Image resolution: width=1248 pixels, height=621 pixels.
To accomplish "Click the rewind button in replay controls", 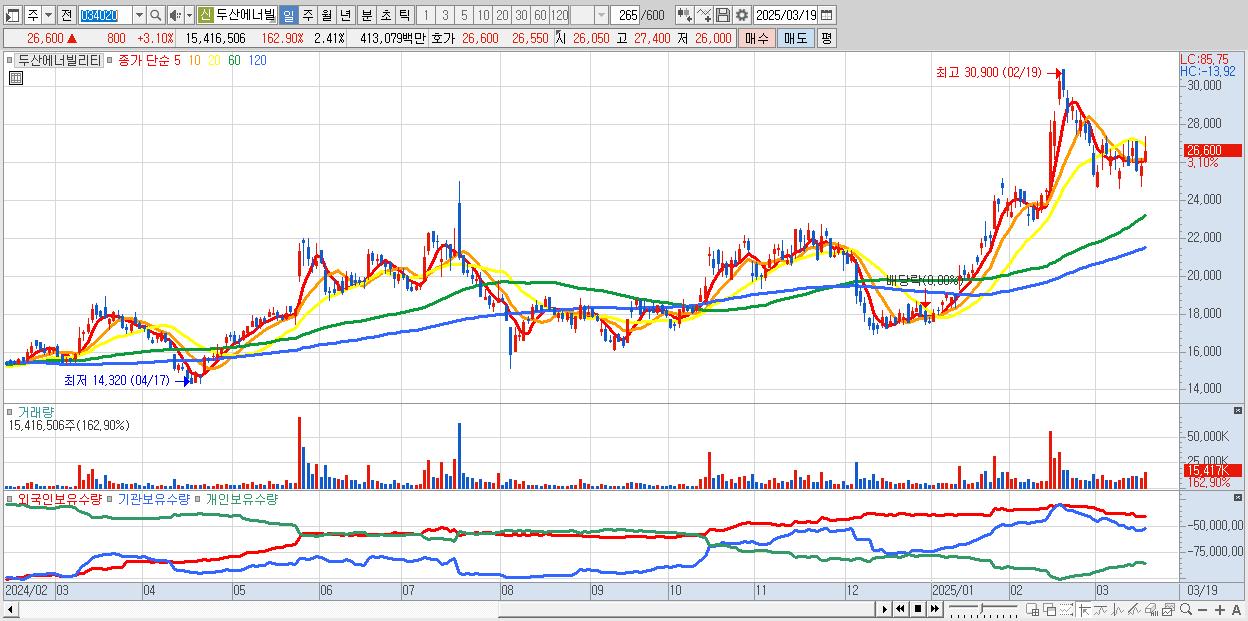I will coord(900,609).
